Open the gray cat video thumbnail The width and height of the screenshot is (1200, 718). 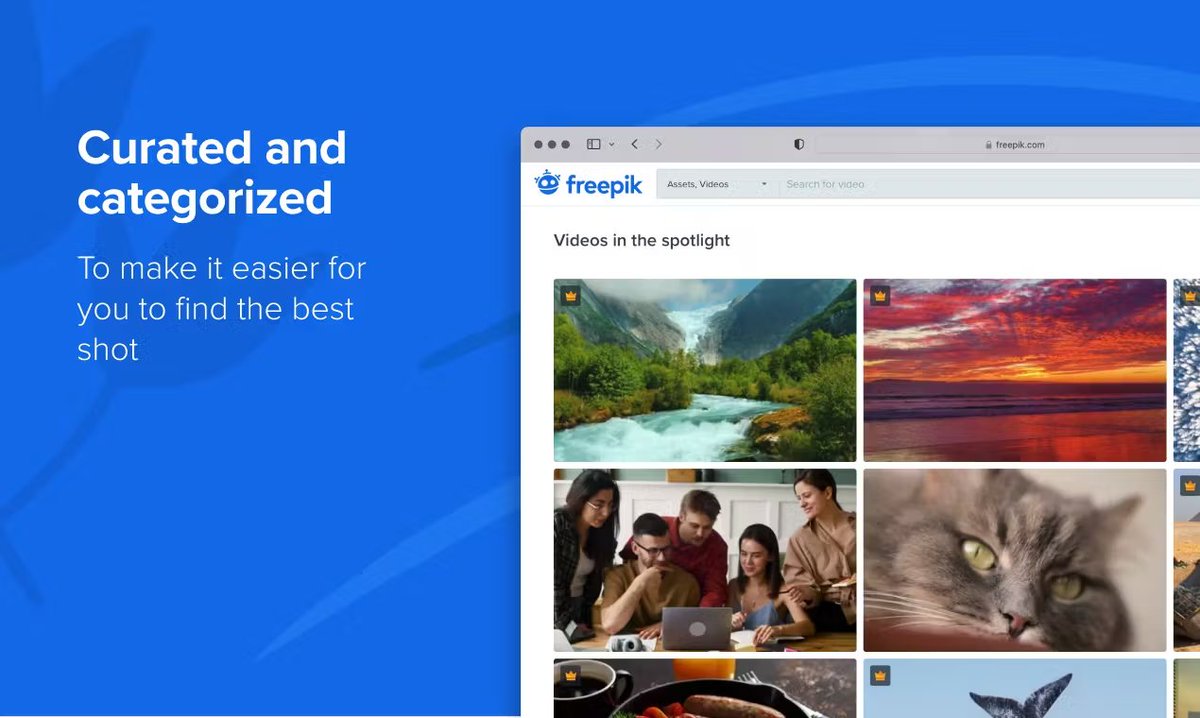pyautogui.click(x=1015, y=560)
